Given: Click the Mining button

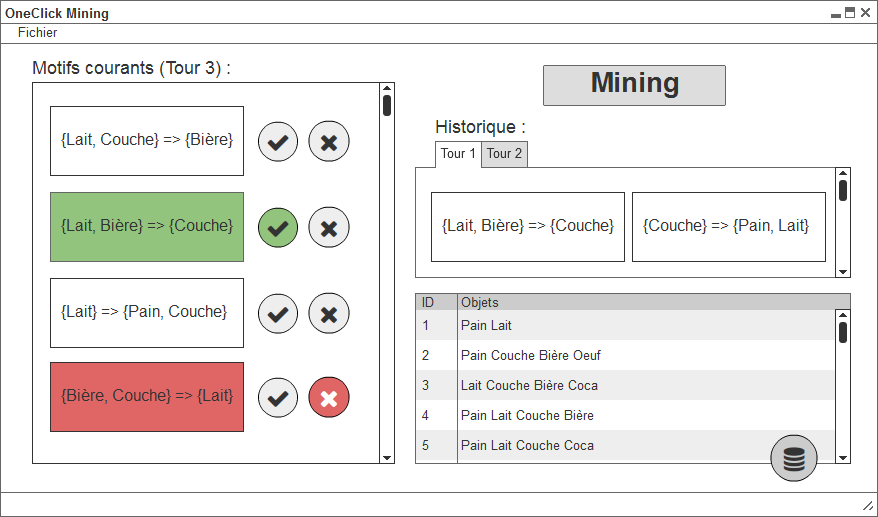Looking at the screenshot, I should pyautogui.click(x=634, y=85).
